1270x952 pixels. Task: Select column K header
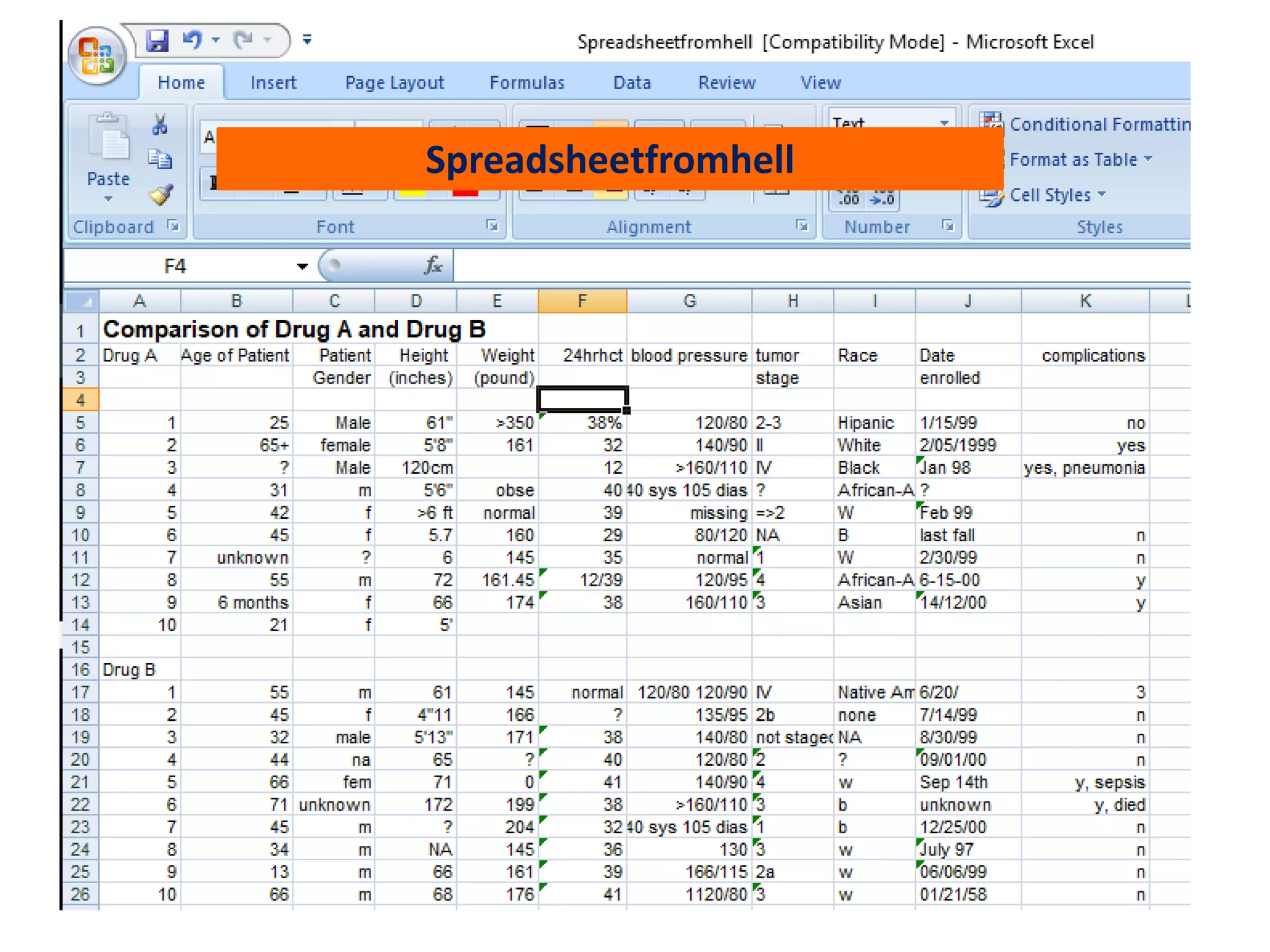click(1085, 301)
